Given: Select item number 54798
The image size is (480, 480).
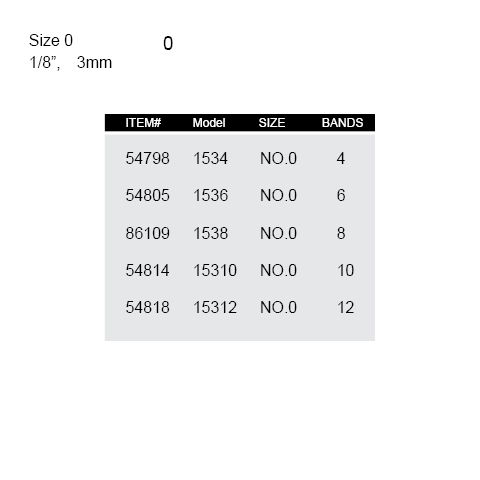Looking at the screenshot, I should tap(147, 158).
